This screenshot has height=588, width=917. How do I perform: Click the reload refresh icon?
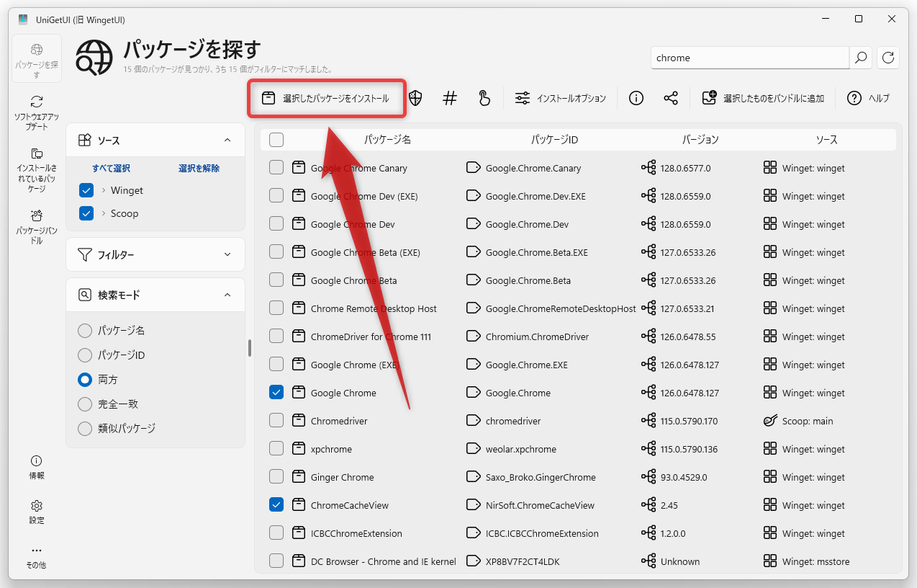[888, 57]
